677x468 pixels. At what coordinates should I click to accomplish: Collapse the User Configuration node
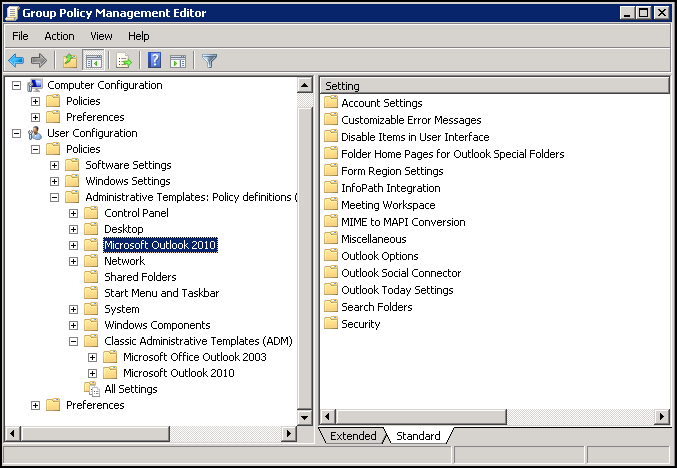click(16, 133)
